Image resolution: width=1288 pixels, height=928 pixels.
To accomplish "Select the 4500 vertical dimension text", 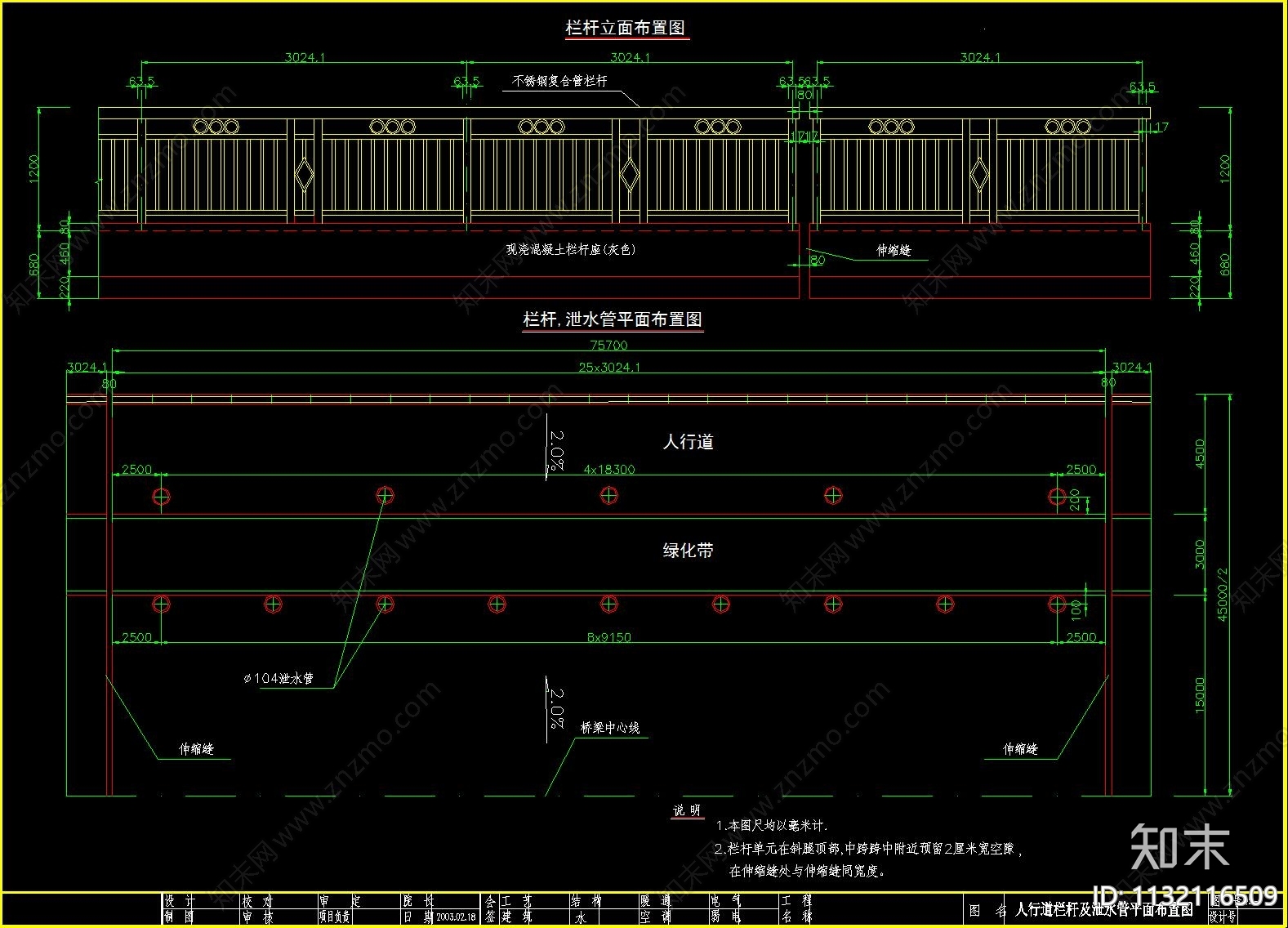I will tap(1200, 453).
